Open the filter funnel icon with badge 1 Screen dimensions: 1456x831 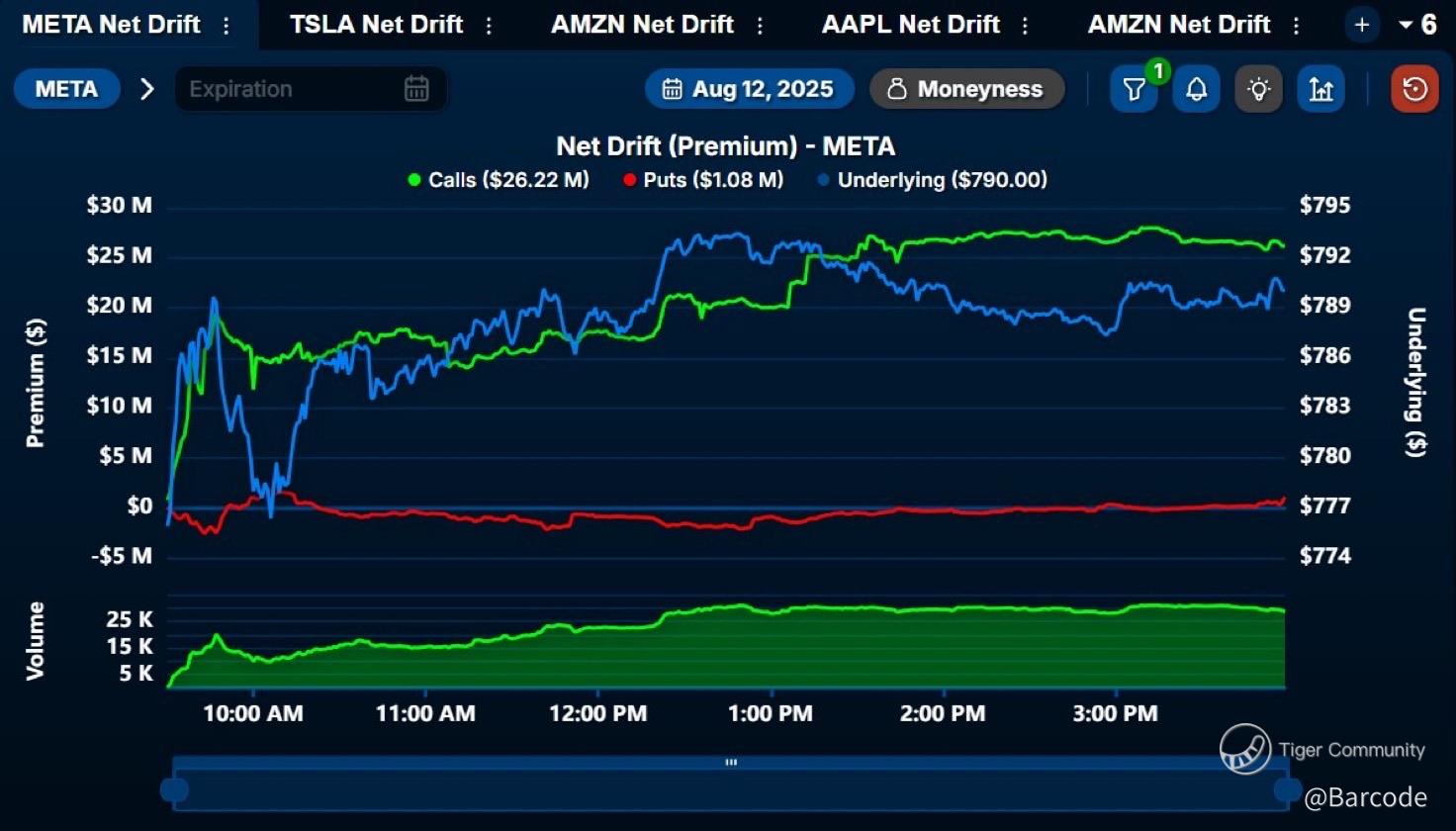click(1135, 89)
